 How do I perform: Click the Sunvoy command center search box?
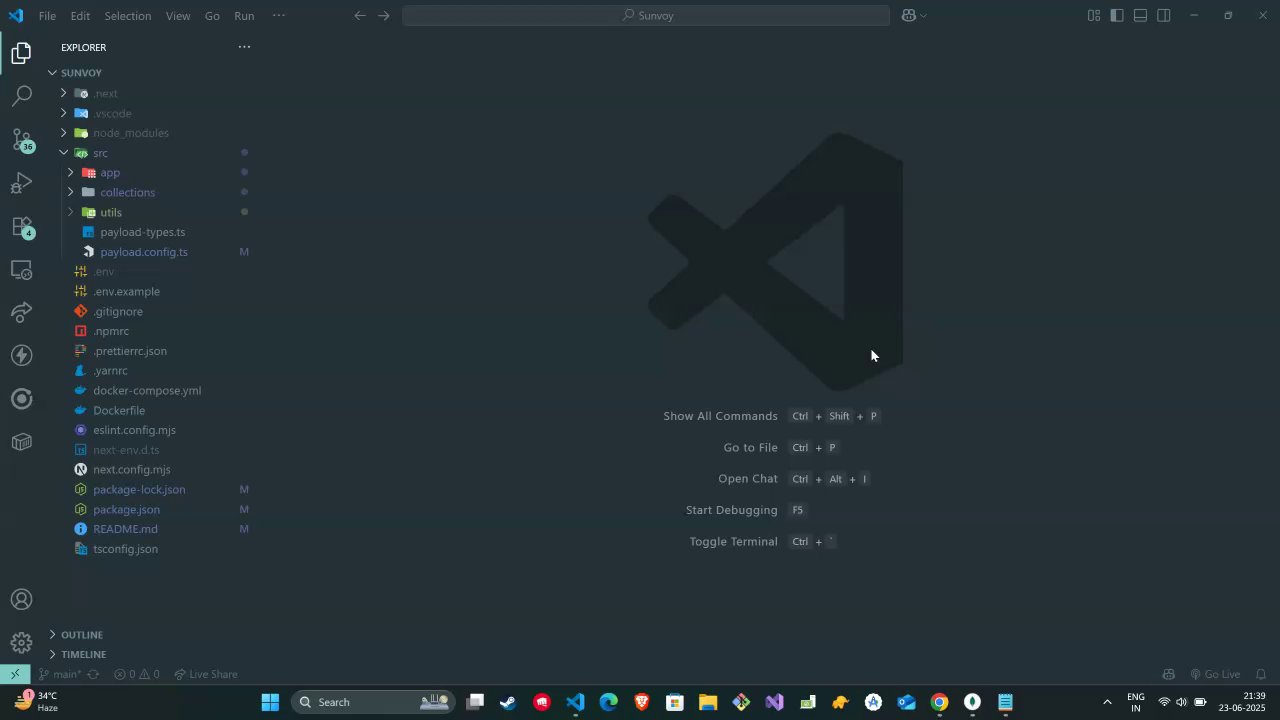point(646,15)
